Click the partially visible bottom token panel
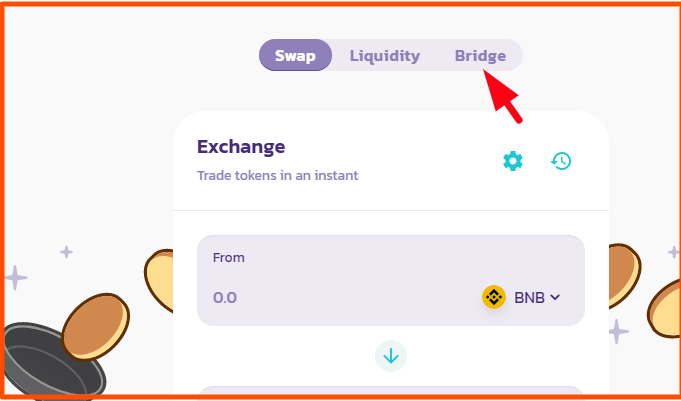The image size is (681, 401). point(391,391)
